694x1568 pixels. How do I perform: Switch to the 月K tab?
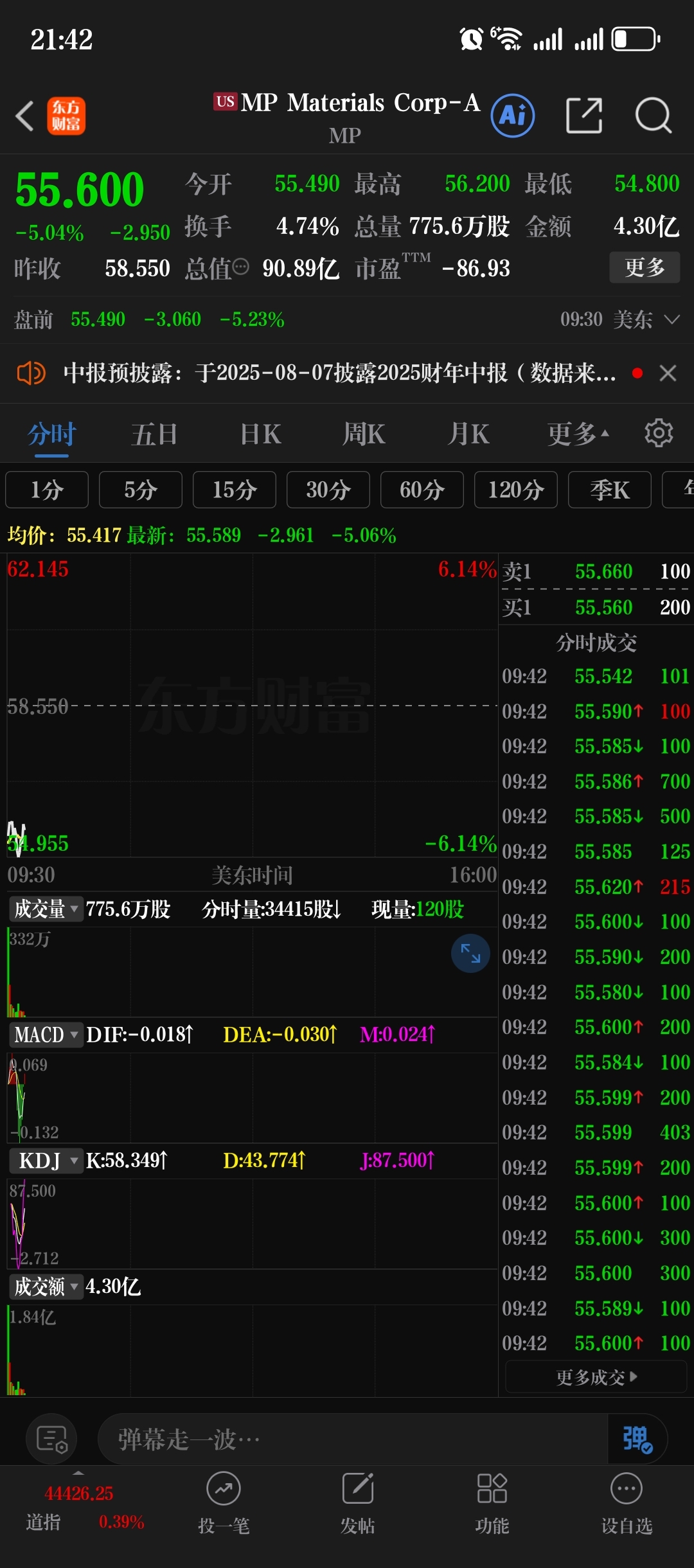469,434
